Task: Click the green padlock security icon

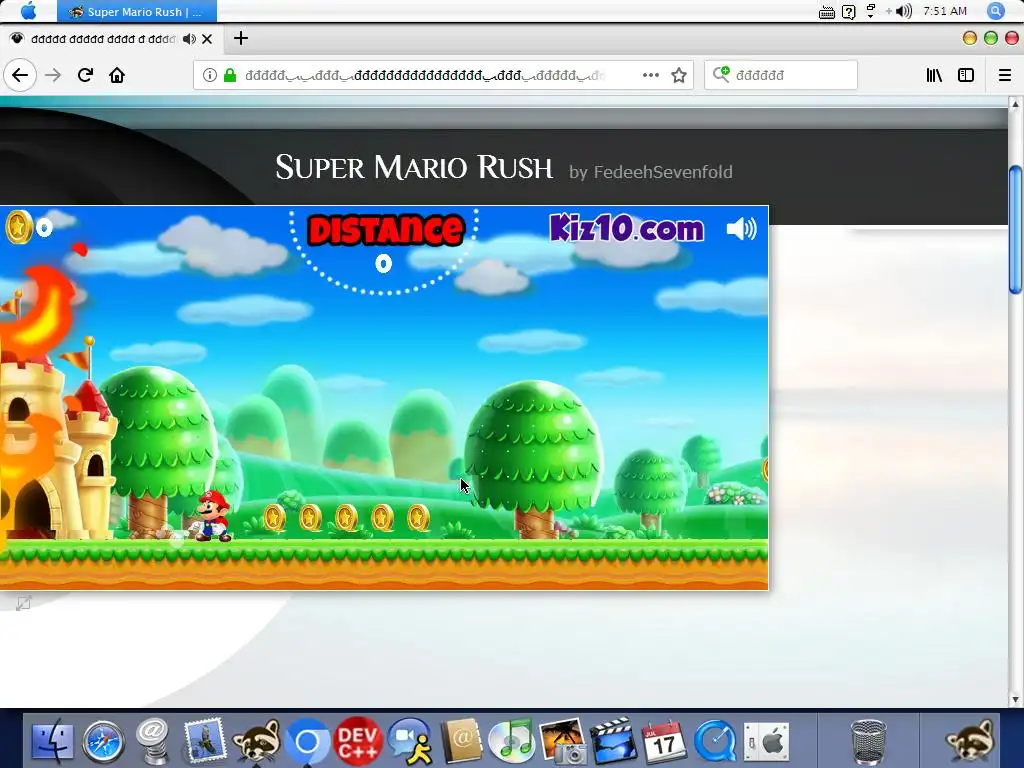Action: click(x=230, y=75)
